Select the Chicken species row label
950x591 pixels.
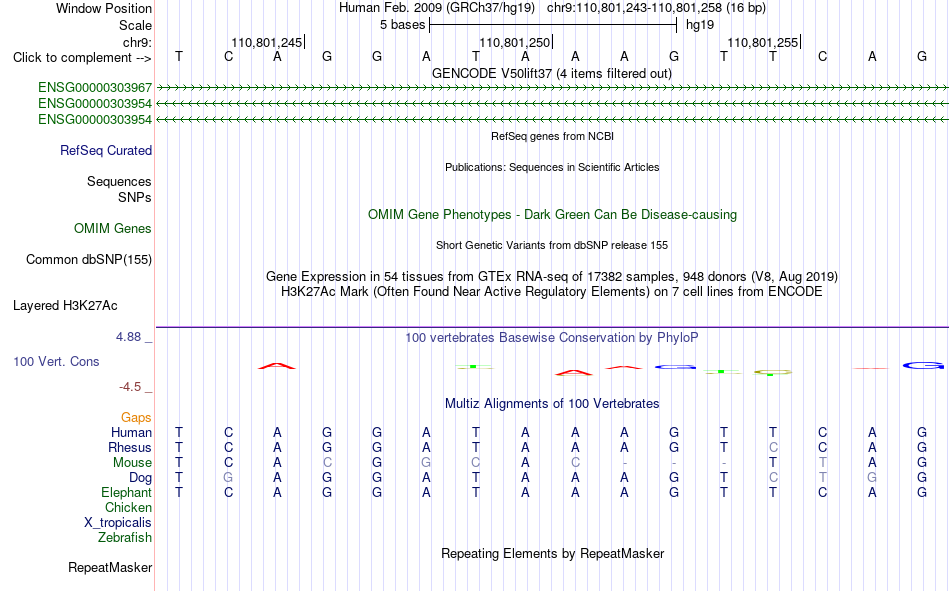coord(128,507)
